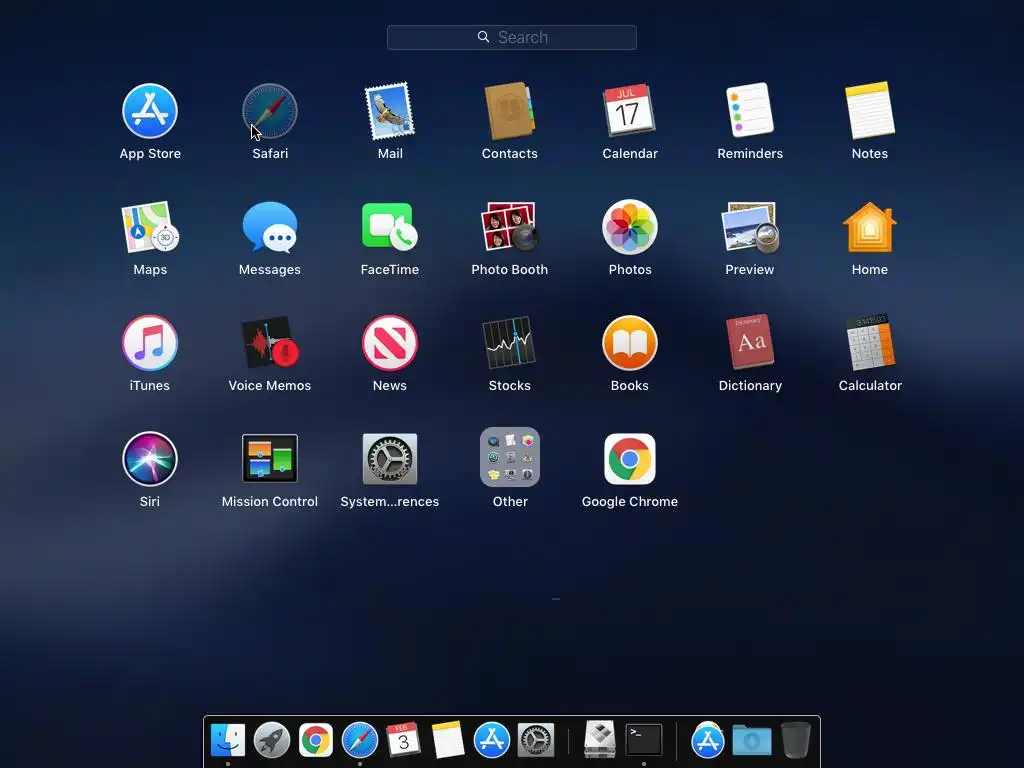Launch the Reminders app
The height and width of the screenshot is (768, 1024).
pyautogui.click(x=750, y=110)
